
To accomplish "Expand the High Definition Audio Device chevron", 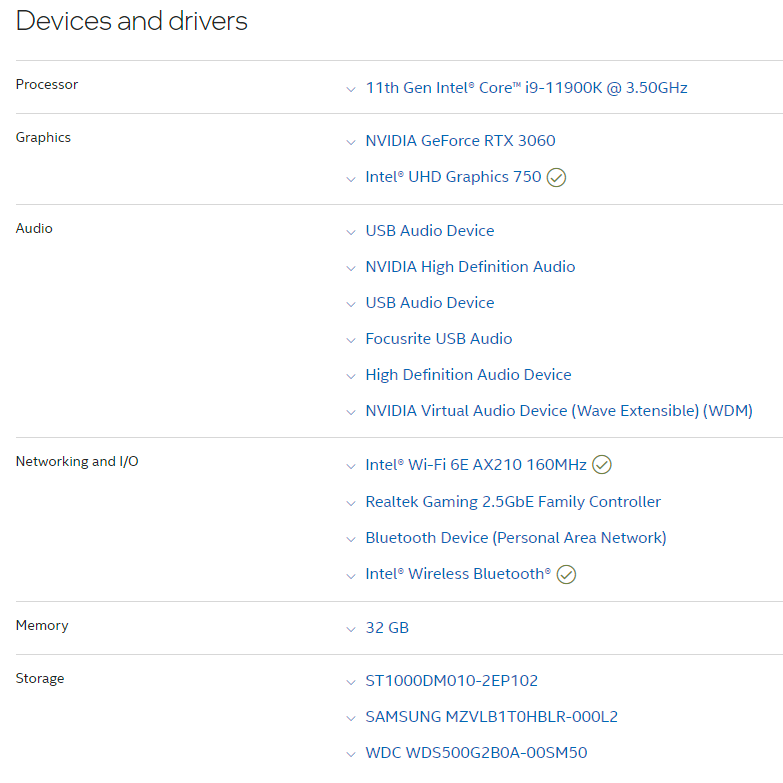I will 351,377.
